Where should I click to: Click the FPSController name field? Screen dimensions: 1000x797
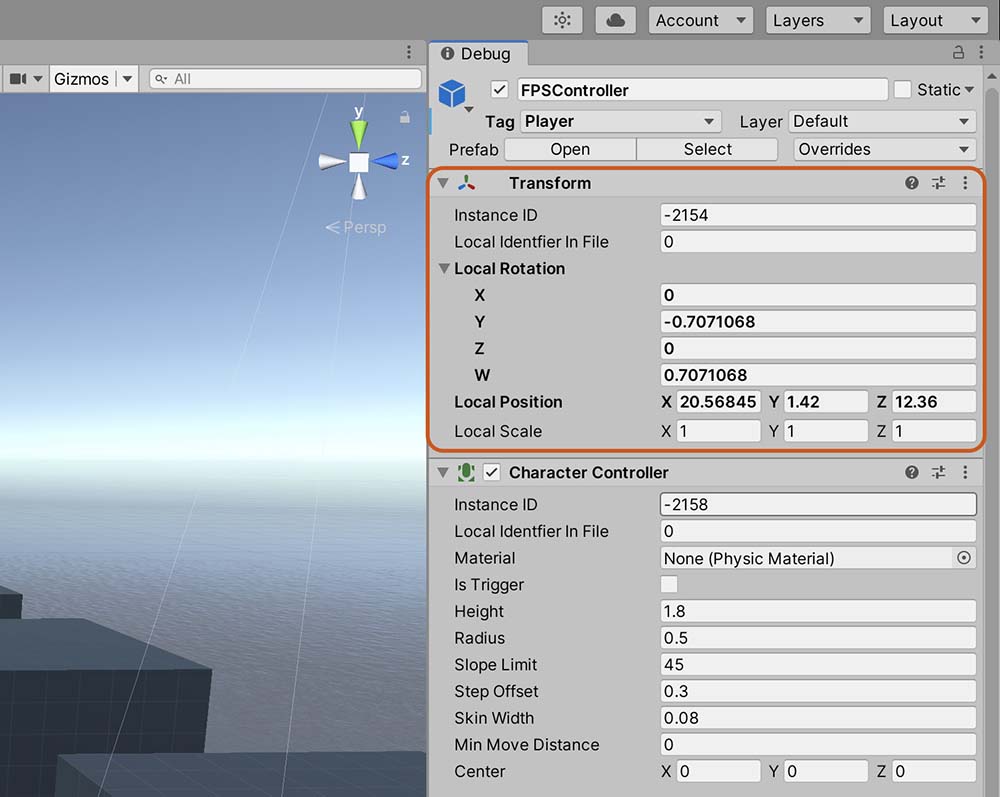702,90
